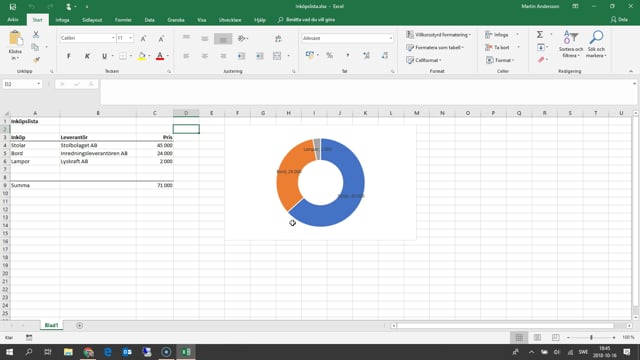This screenshot has width=640, height=360.
Task: Toggle italic formatting (K)
Action: pos(87,56)
